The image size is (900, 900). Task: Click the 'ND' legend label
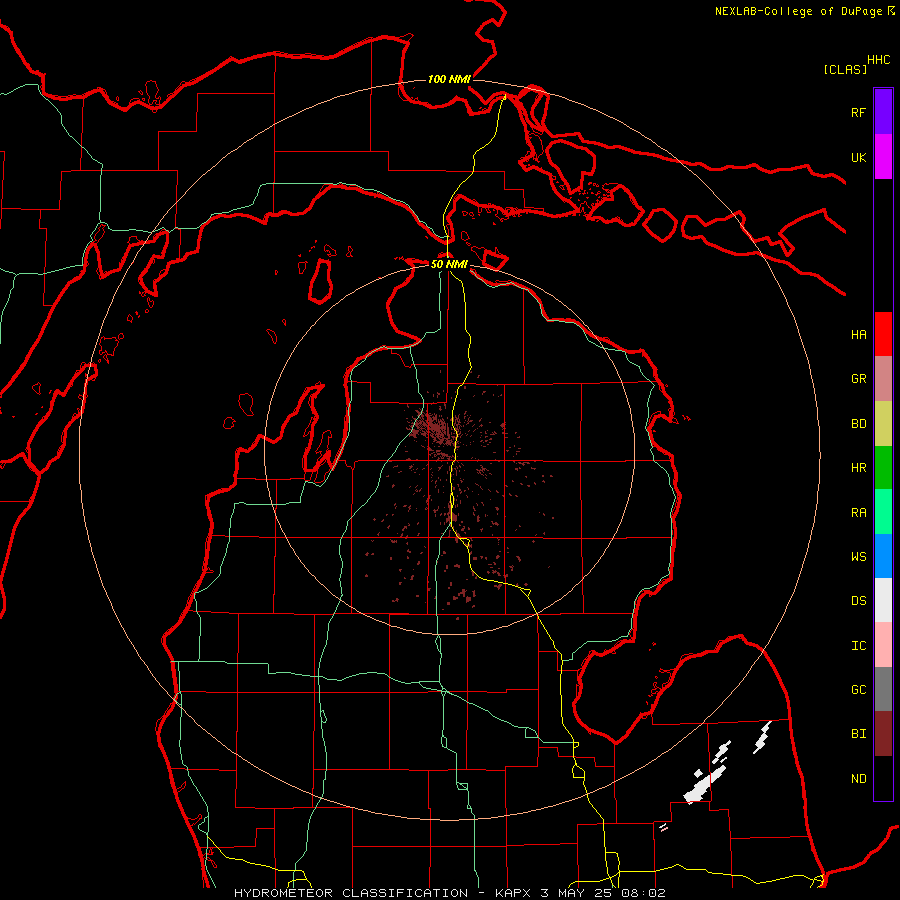(858, 779)
